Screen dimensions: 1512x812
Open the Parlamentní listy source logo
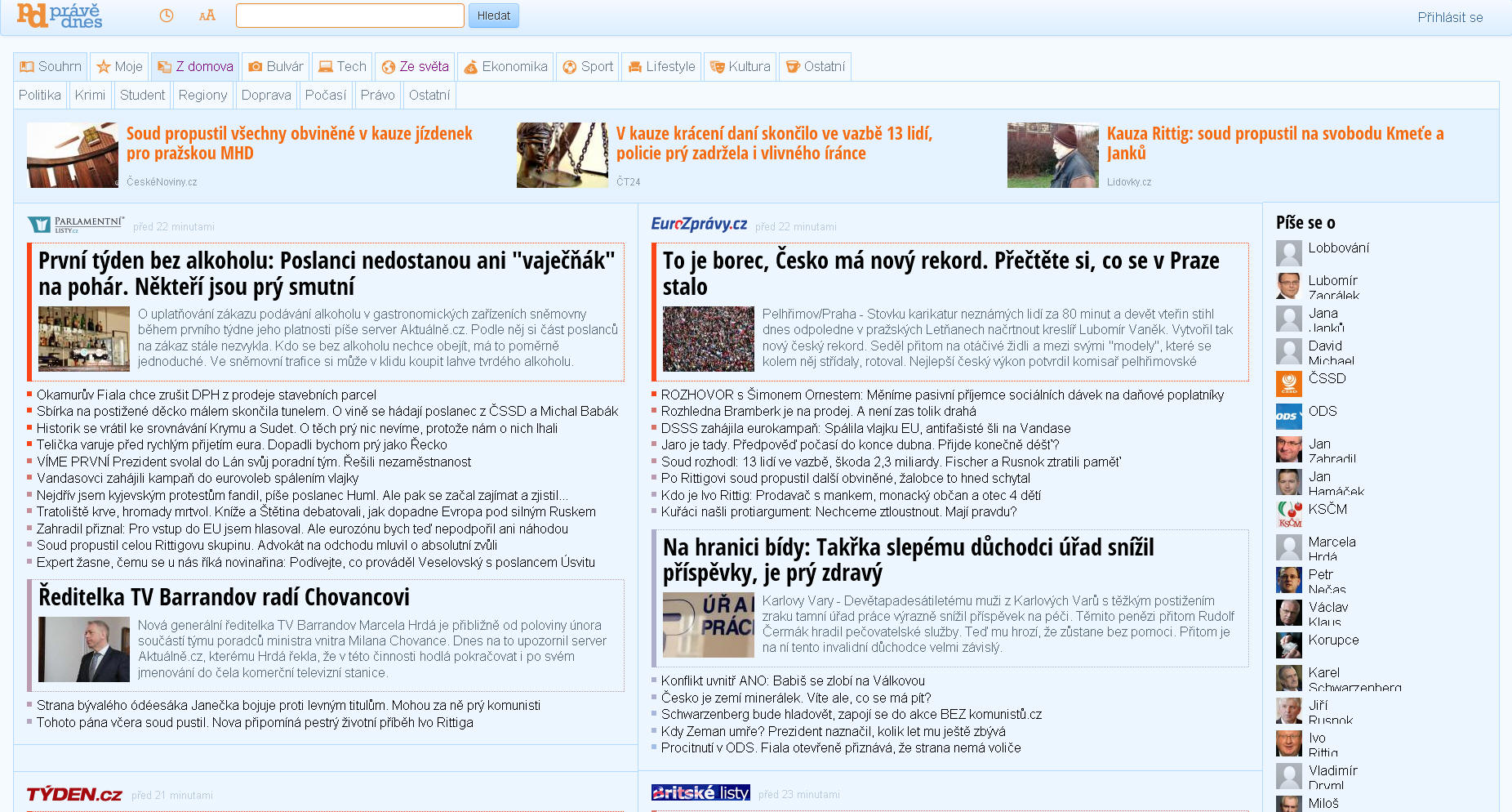click(75, 225)
